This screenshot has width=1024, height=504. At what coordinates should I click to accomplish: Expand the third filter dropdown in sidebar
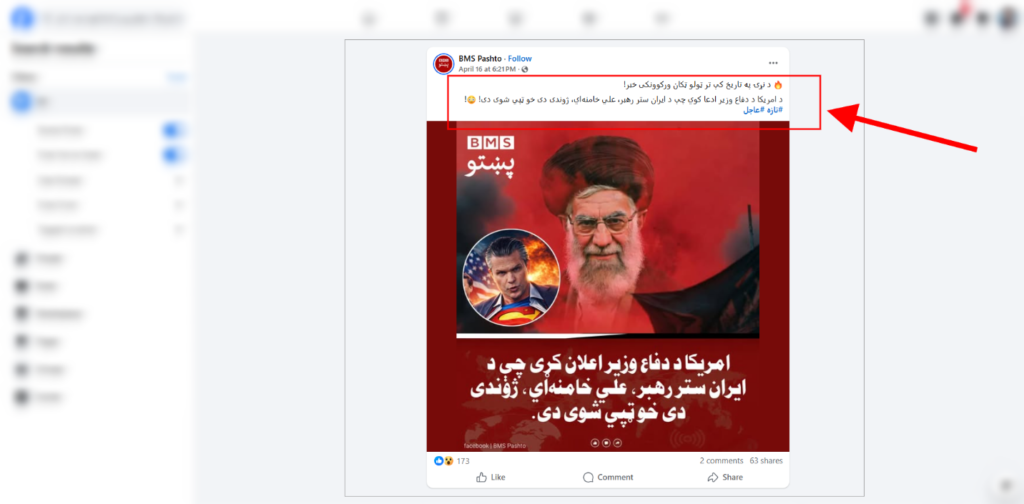pyautogui.click(x=179, y=230)
